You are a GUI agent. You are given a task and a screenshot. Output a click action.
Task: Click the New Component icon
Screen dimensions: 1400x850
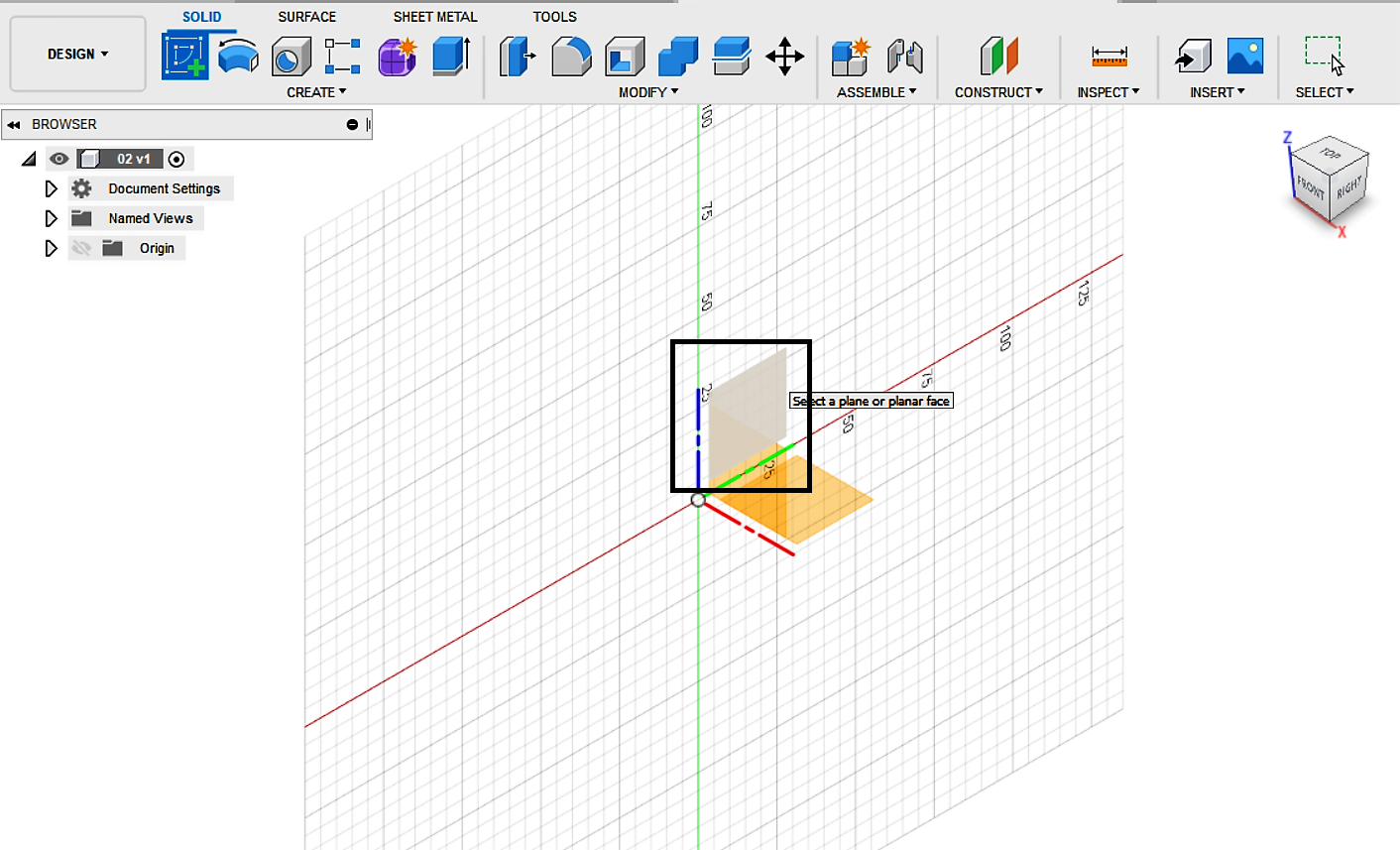point(851,57)
